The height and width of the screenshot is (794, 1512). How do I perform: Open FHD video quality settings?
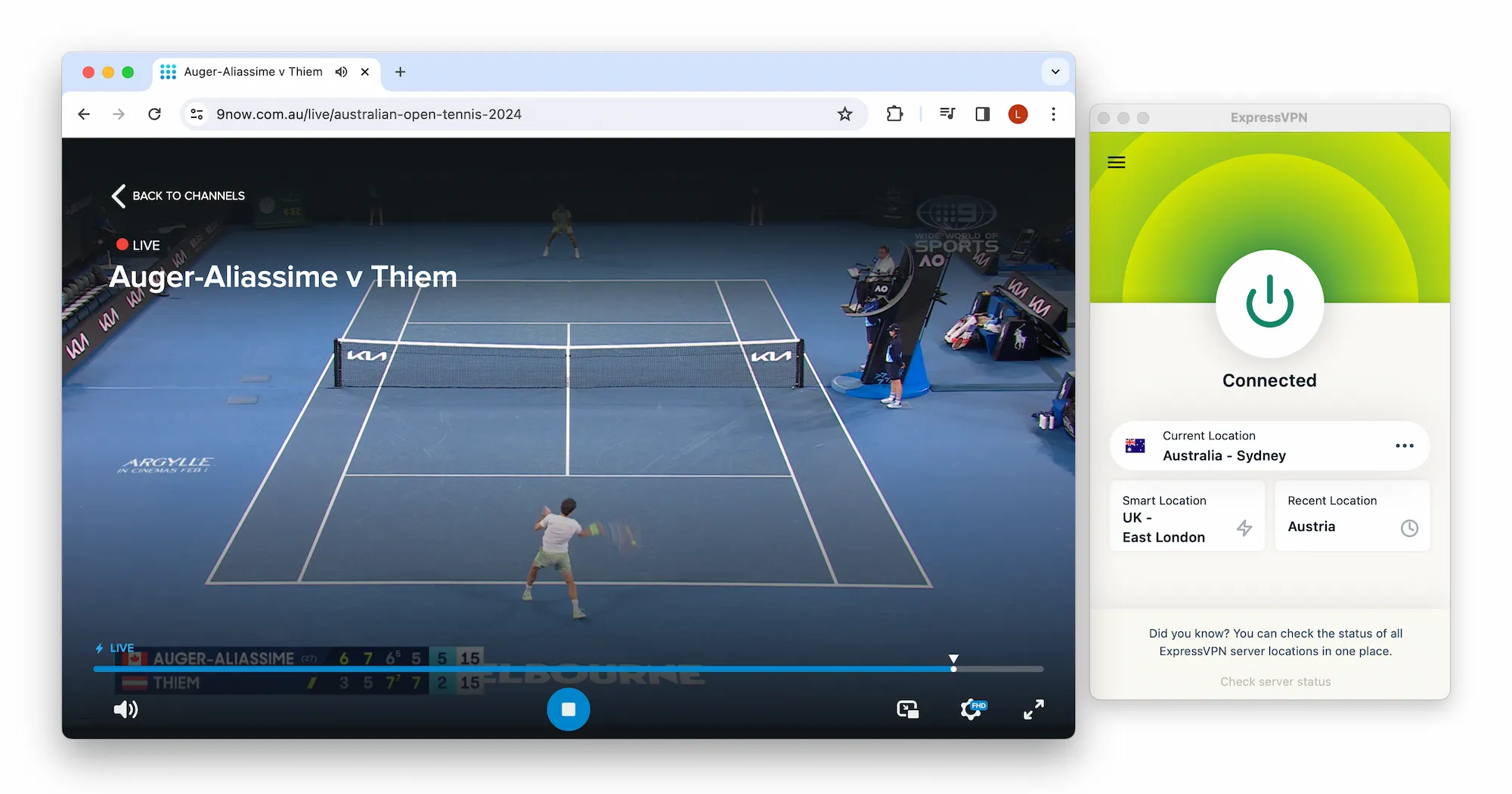tap(972, 709)
